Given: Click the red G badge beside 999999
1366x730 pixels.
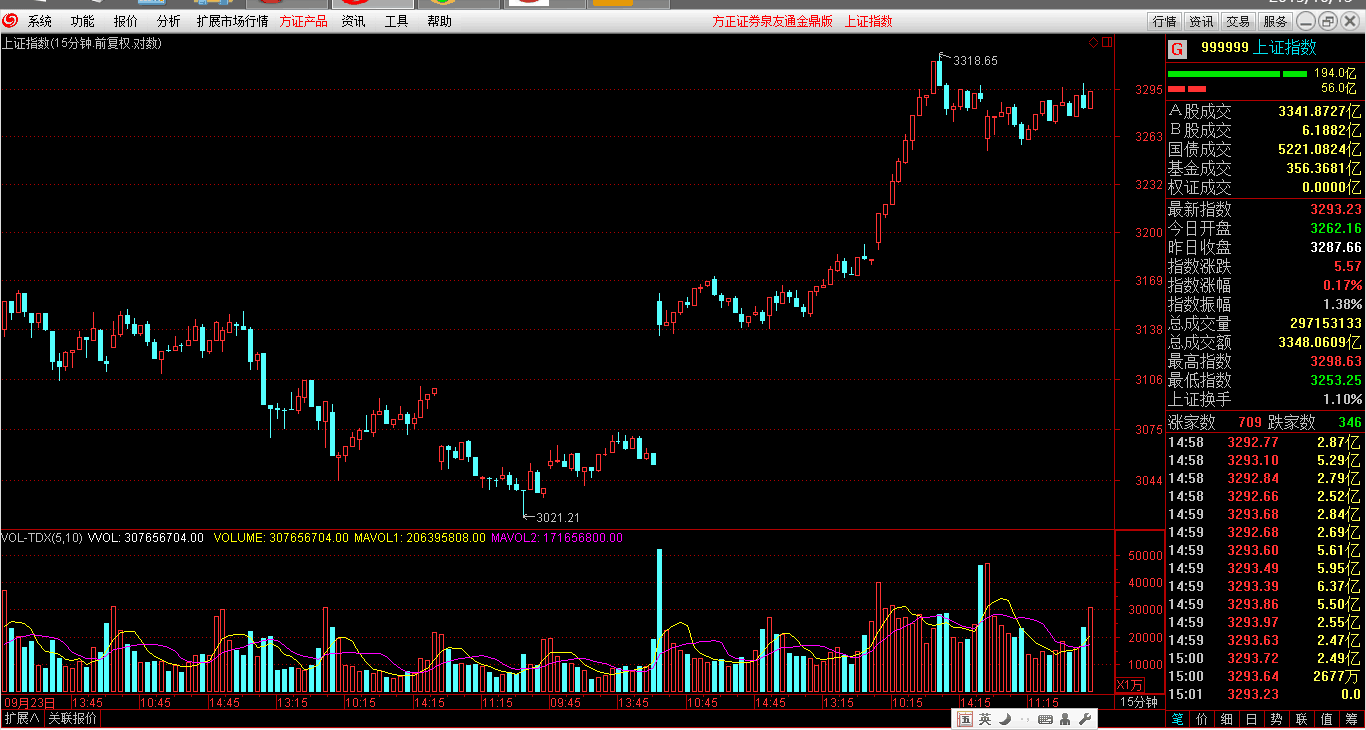Looking at the screenshot, I should pos(1177,48).
